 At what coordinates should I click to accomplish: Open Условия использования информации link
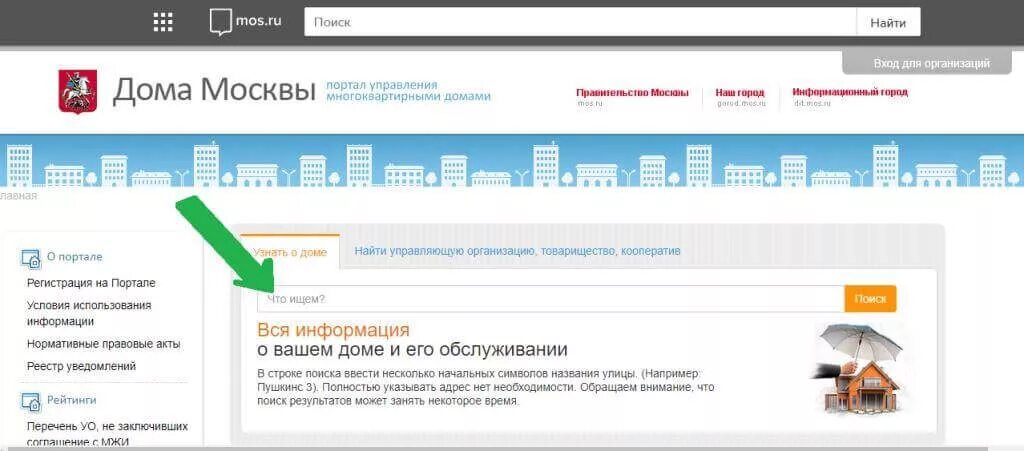[x=89, y=313]
